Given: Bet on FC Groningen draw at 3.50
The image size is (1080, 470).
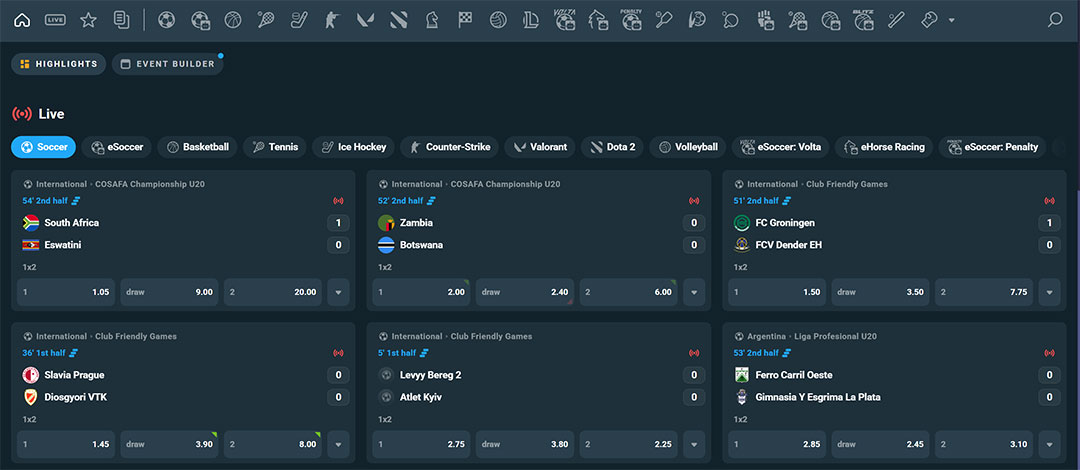Looking at the screenshot, I should pos(880,292).
